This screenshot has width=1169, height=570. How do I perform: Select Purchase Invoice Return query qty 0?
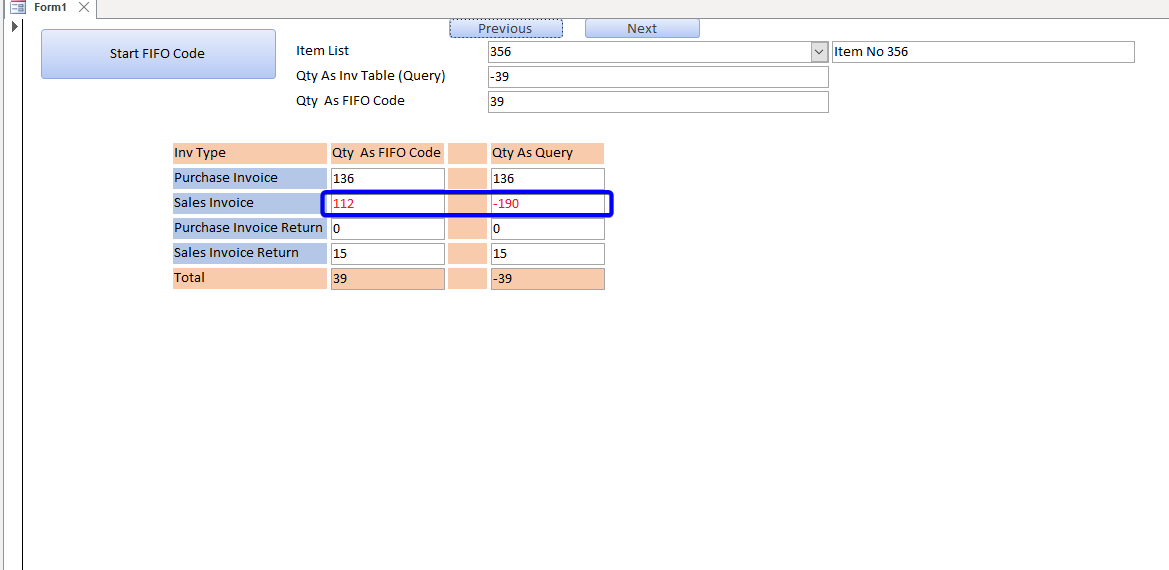coord(548,229)
